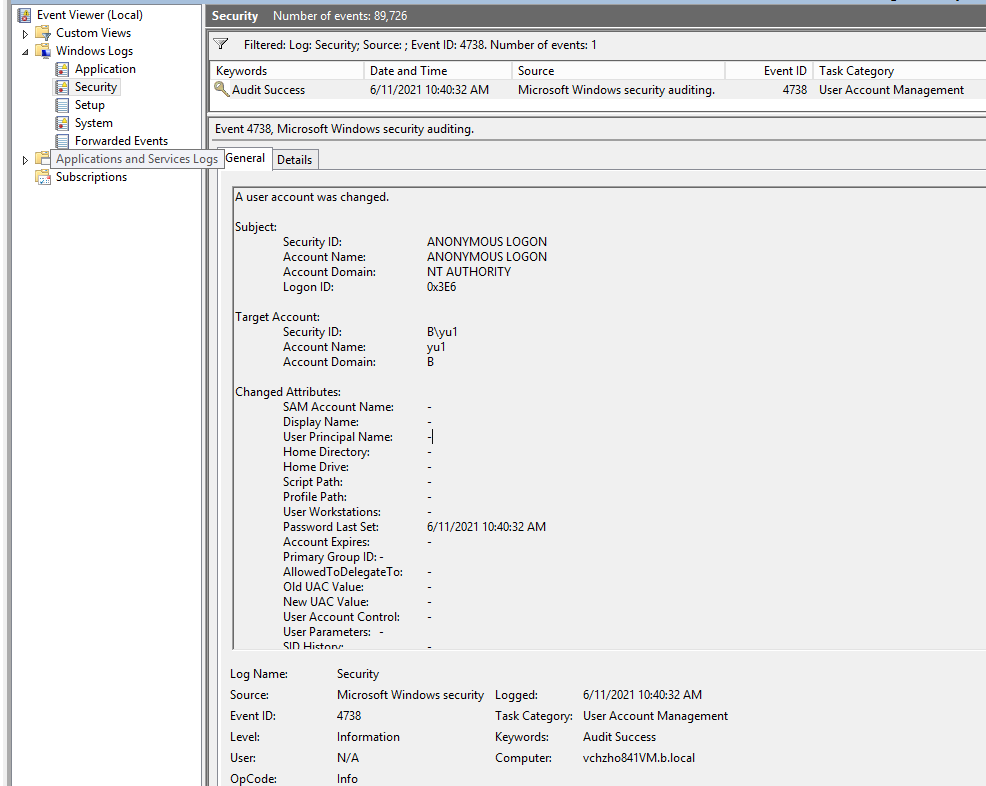Viewport: 986px width, 786px height.
Task: Click Account Domain value NT AUTHORITY
Action: [x=468, y=272]
